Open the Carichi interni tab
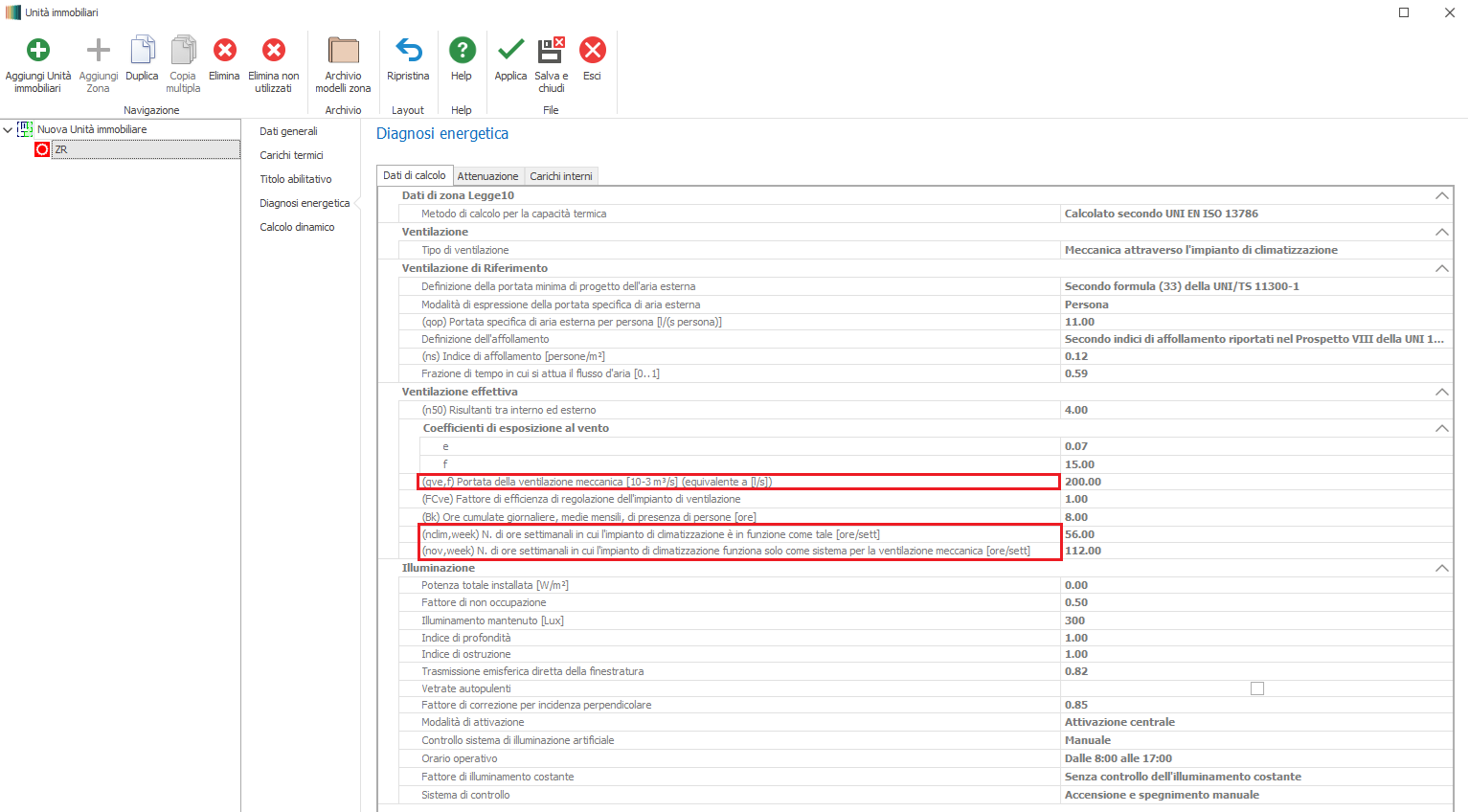Viewport: 1468px width, 812px height. point(561,176)
